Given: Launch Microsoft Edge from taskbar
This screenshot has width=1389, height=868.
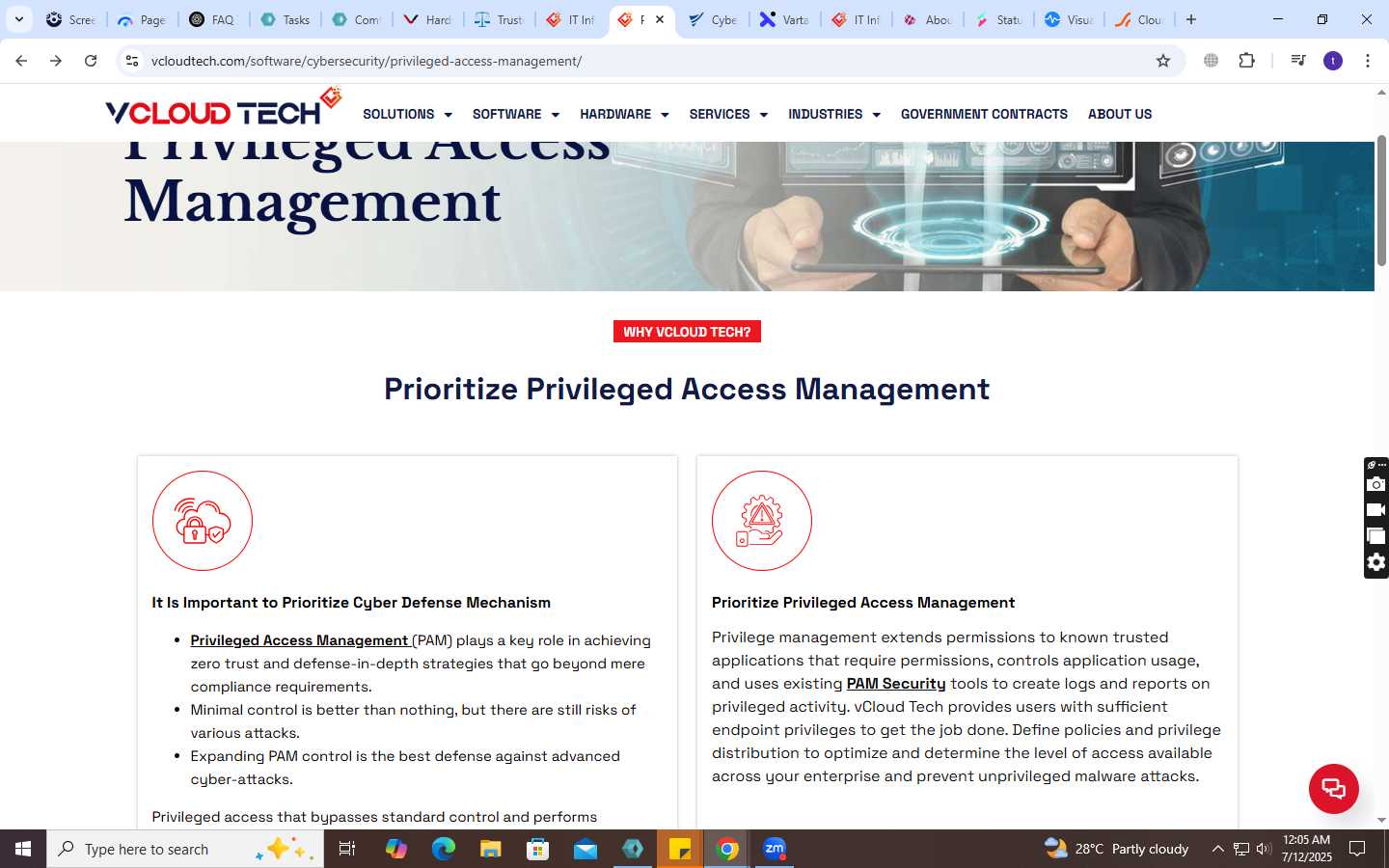Looking at the screenshot, I should click(444, 849).
